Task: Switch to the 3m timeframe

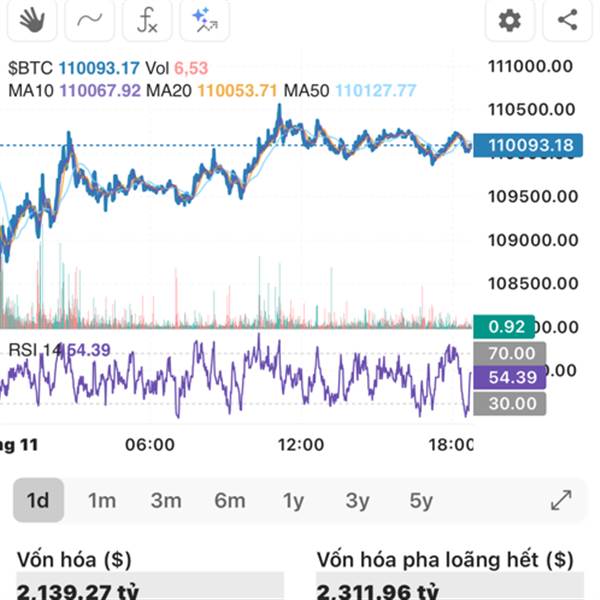Action: 166,500
